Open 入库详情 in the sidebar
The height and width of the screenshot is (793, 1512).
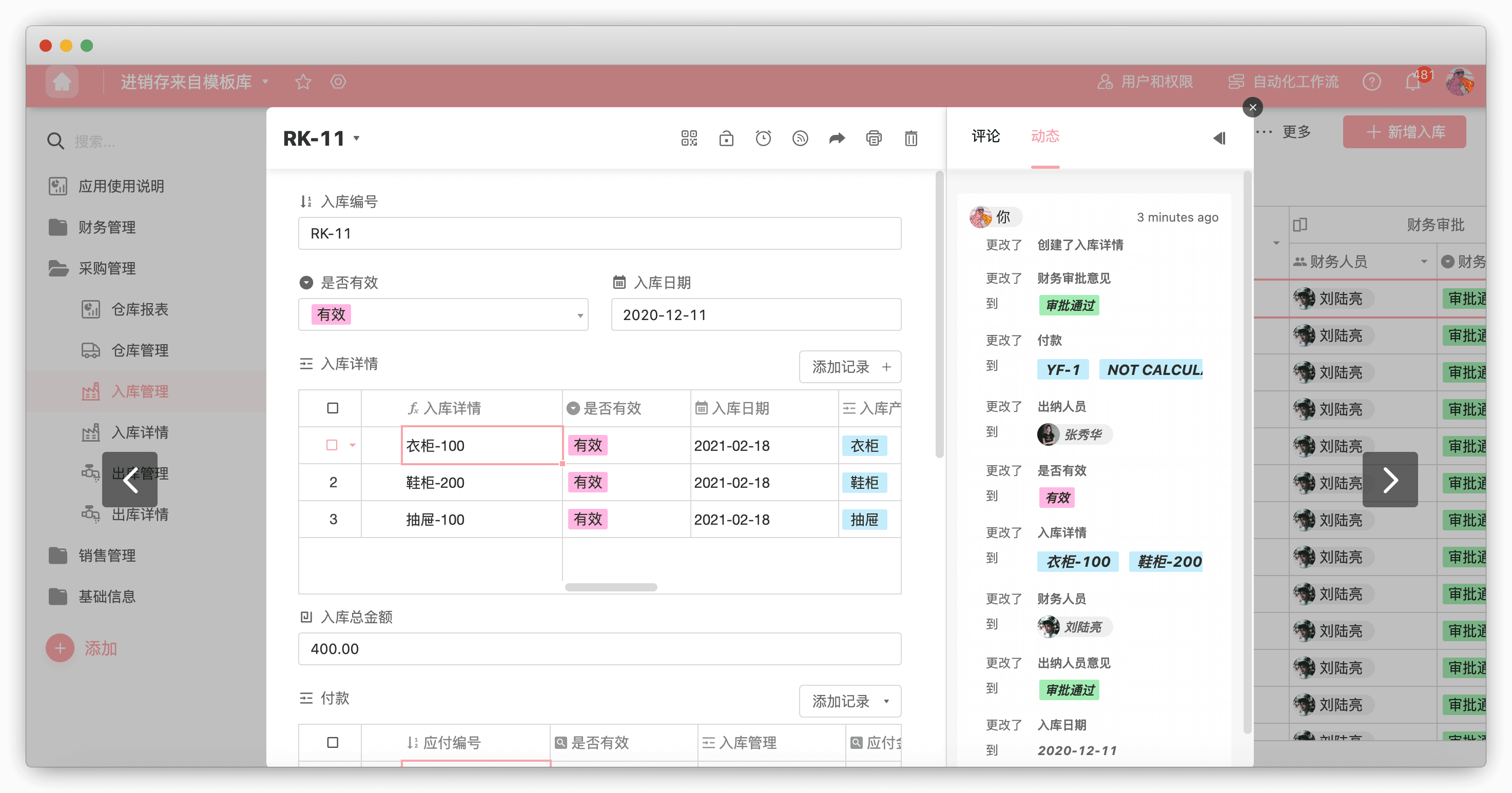(x=125, y=433)
